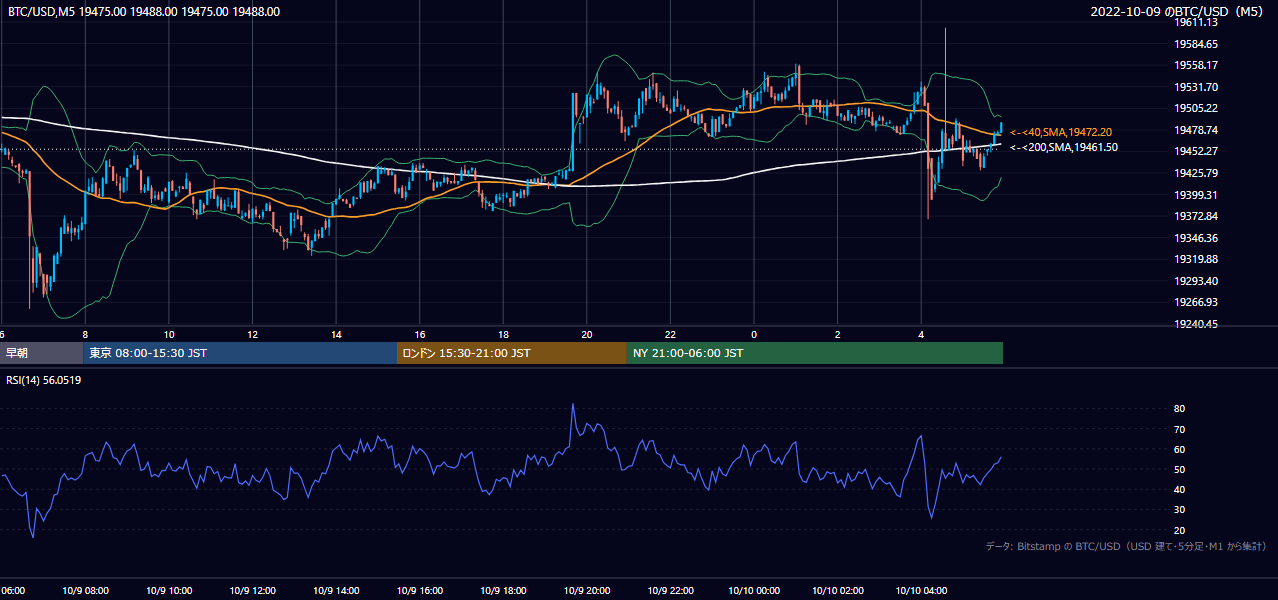Click the 10/9 10:00 time label
The width and height of the screenshot is (1278, 600).
[x=169, y=591]
